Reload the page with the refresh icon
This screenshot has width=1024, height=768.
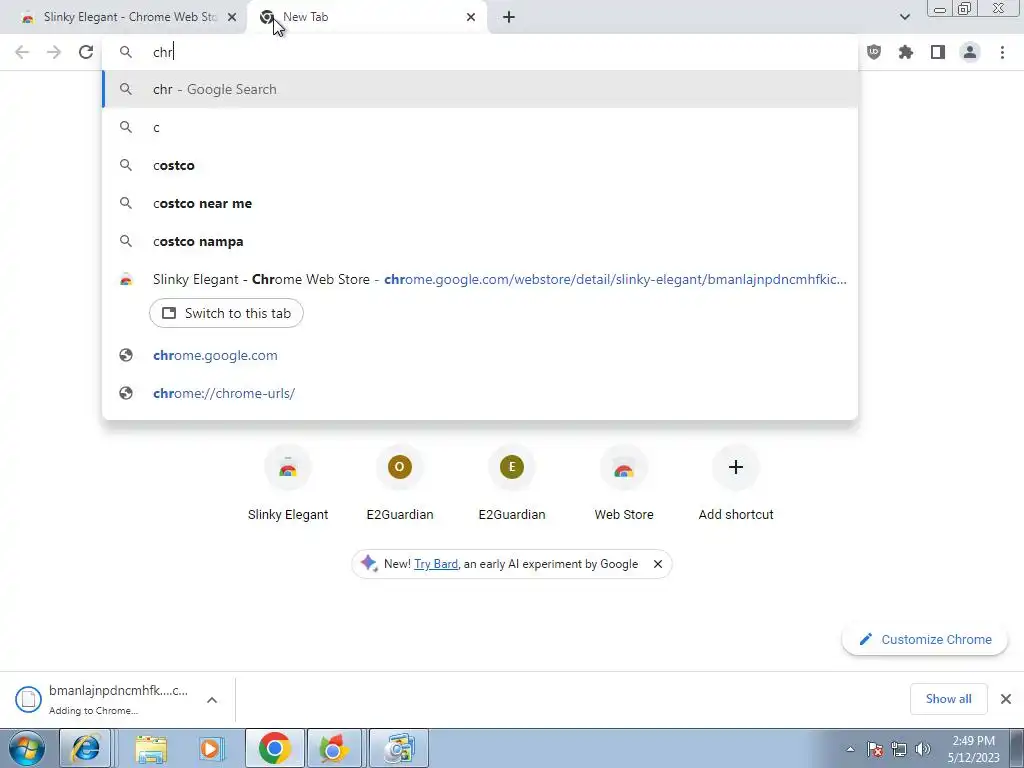point(86,52)
